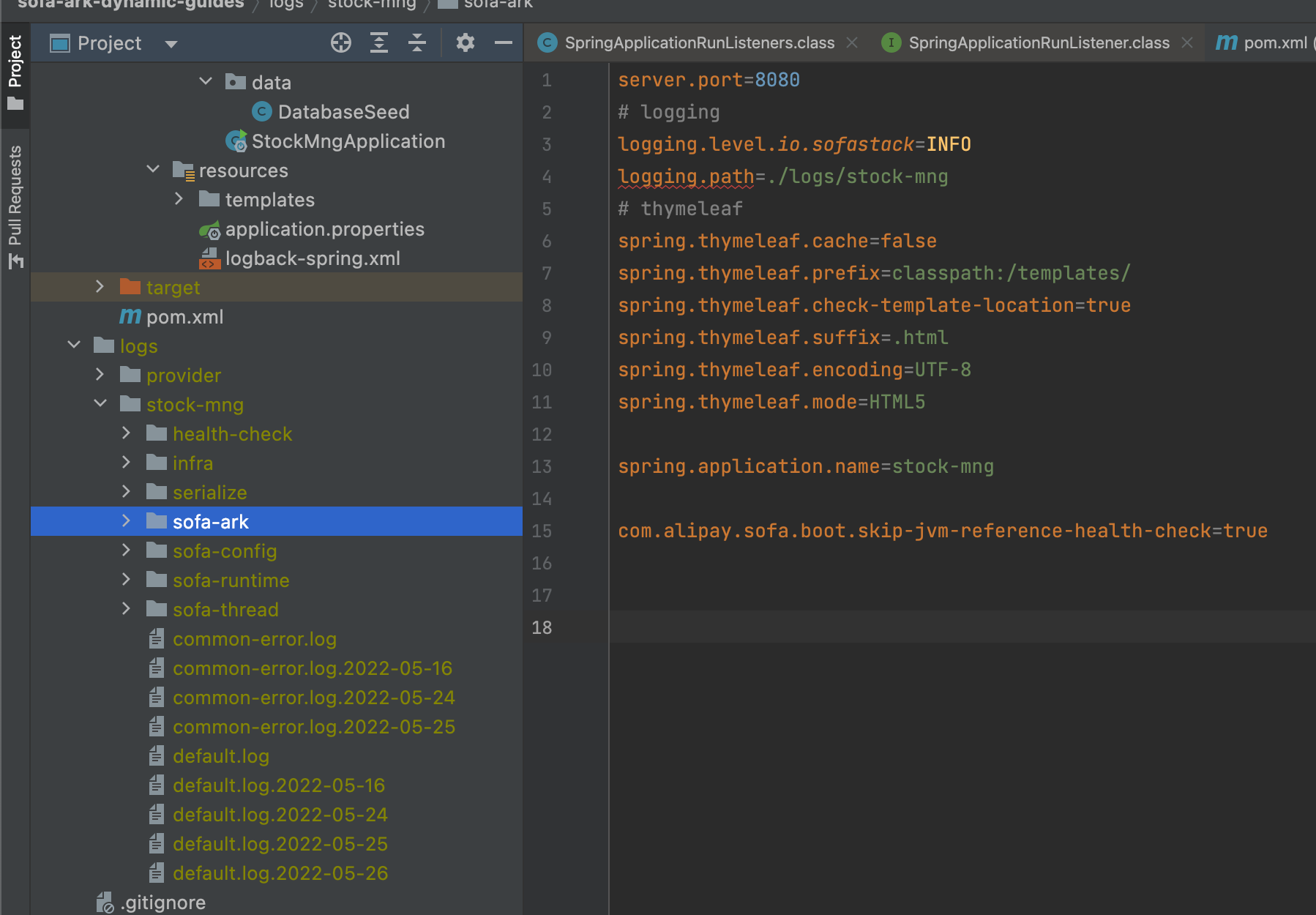
Task: Close the SpringApplicationRunListeners.class tab
Action: pos(852,43)
